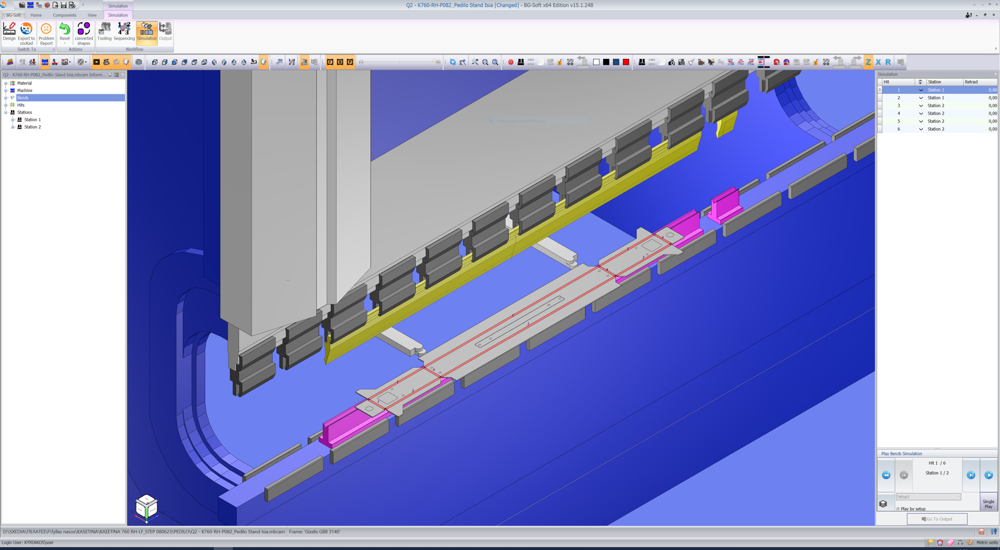Click the left-pointing arrow tool icon

(838, 62)
